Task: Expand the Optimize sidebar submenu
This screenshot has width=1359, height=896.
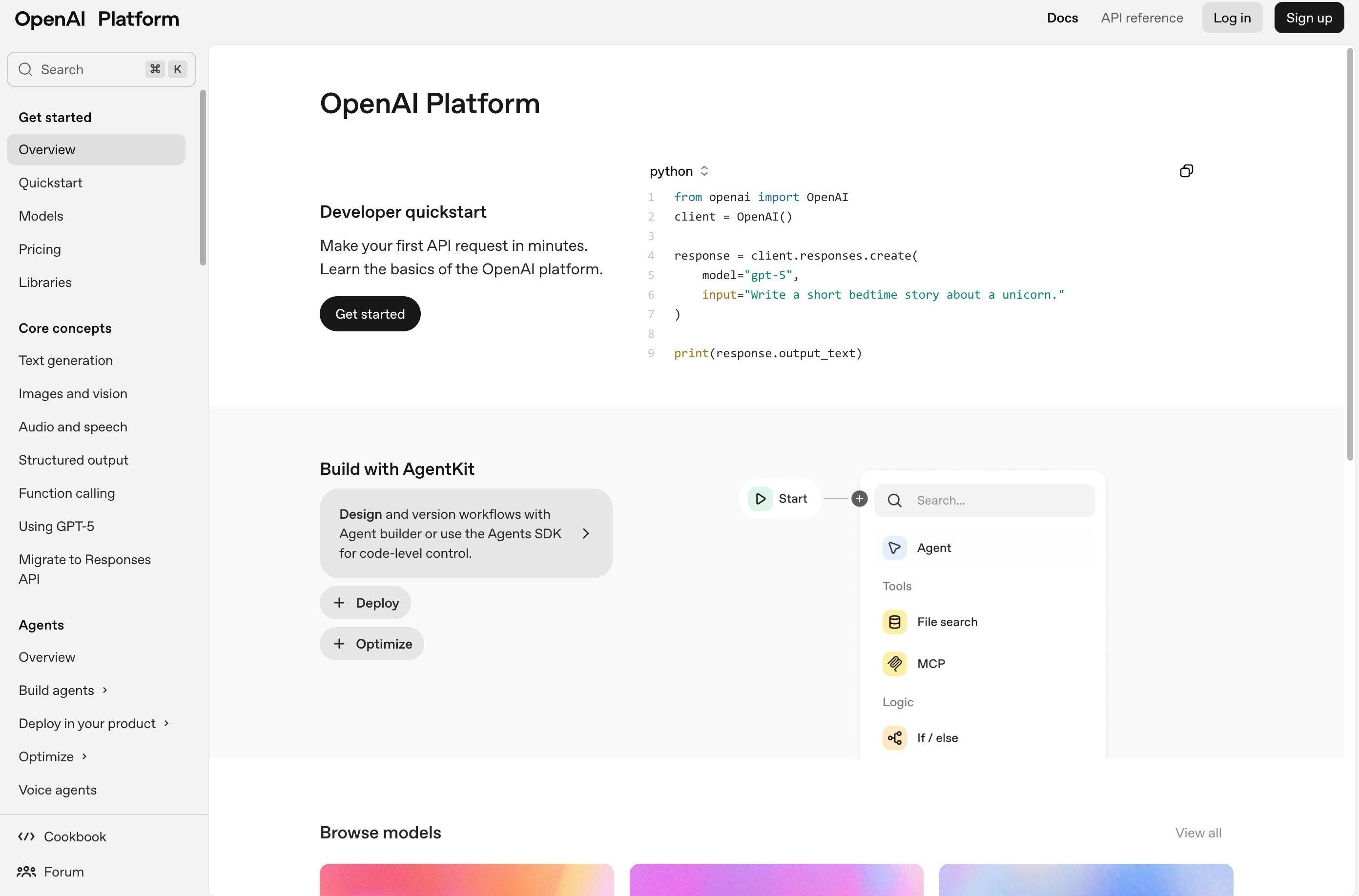Action: point(84,756)
